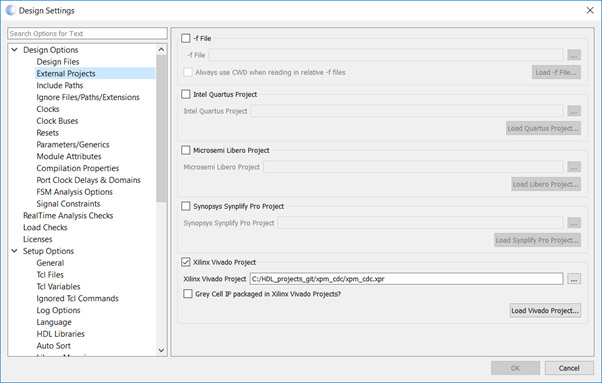Click the Synopsys Synplify Pro path field

point(421,223)
